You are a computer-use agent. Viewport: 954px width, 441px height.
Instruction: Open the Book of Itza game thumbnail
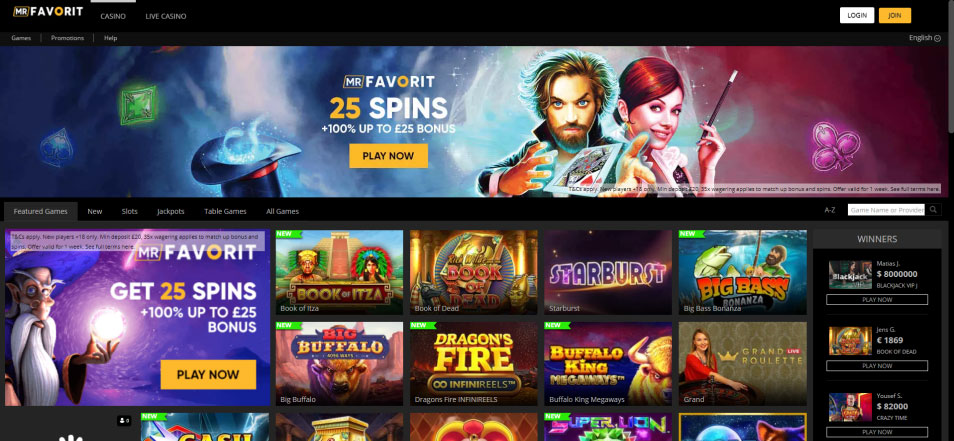[x=339, y=272]
